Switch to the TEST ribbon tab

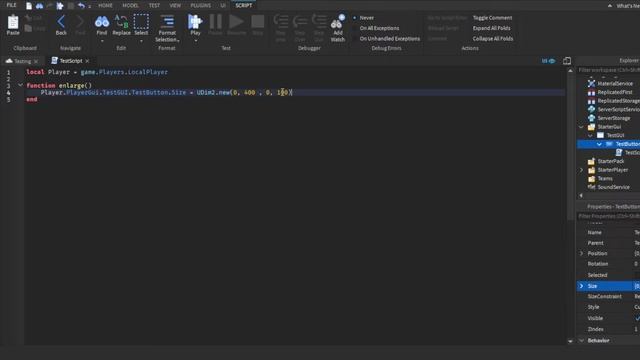pos(154,6)
